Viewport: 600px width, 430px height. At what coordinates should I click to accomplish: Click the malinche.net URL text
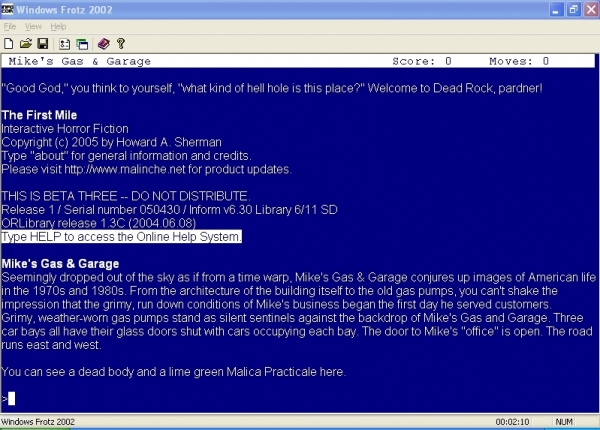click(x=125, y=169)
